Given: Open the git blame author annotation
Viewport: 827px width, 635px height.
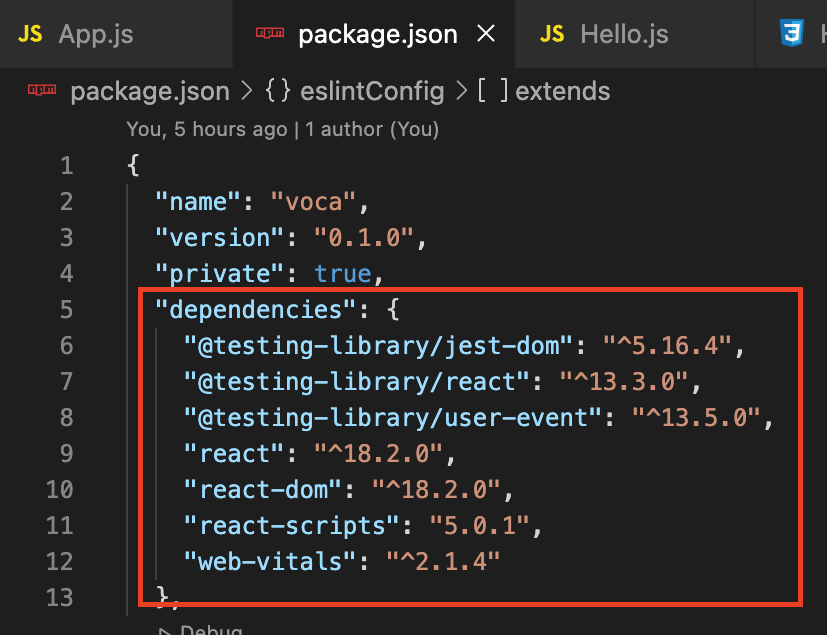Looking at the screenshot, I should point(283,129).
